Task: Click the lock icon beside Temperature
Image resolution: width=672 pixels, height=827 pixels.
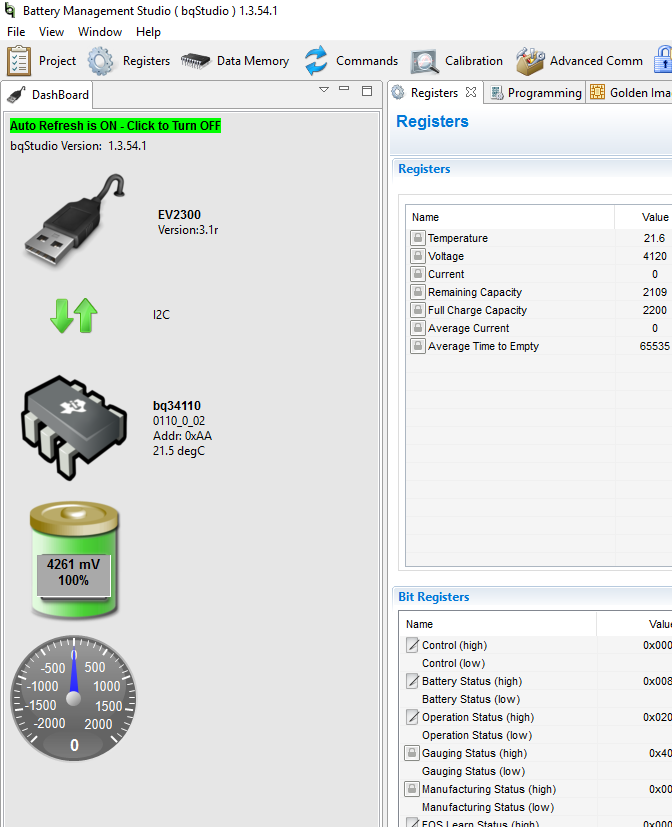Action: coord(418,238)
